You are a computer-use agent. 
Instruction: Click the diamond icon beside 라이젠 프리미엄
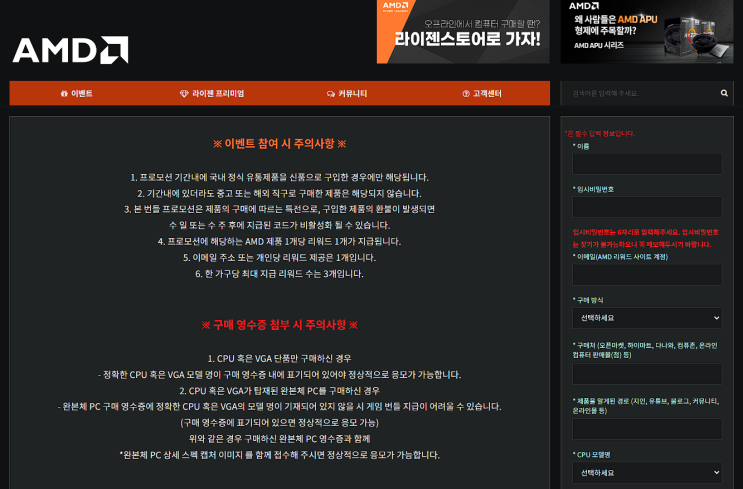coord(184,94)
